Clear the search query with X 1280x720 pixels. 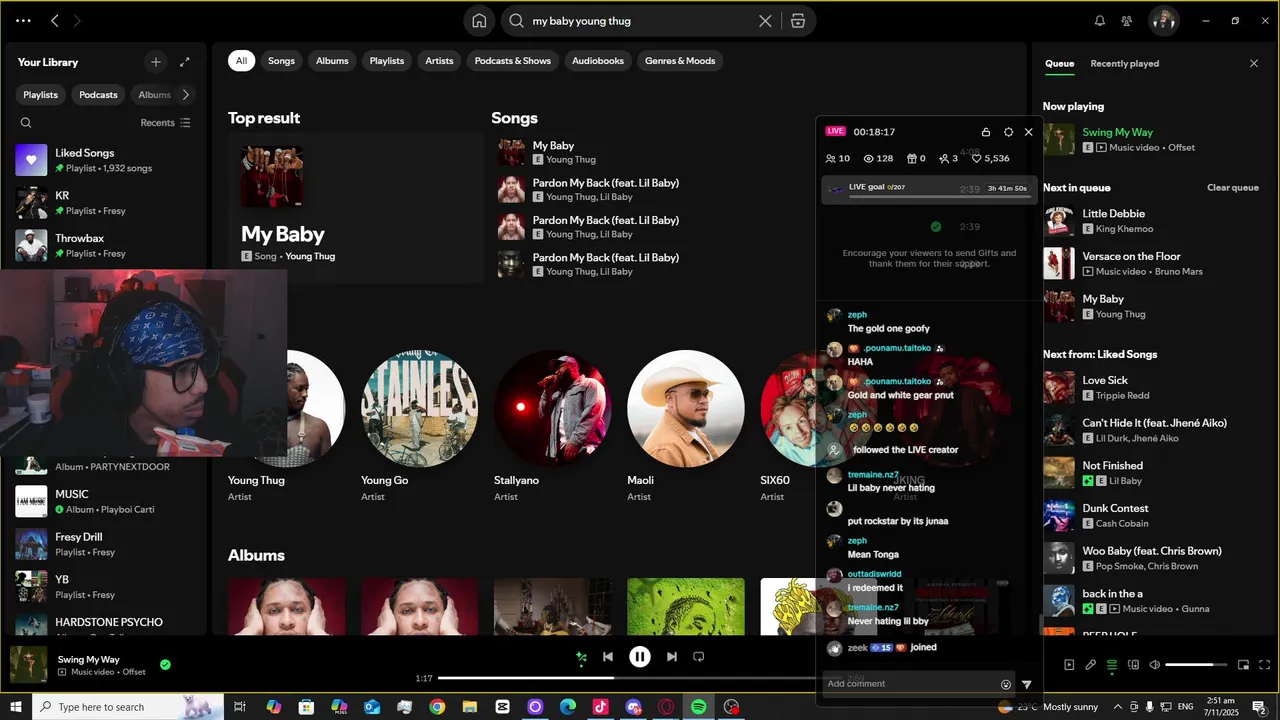point(765,20)
